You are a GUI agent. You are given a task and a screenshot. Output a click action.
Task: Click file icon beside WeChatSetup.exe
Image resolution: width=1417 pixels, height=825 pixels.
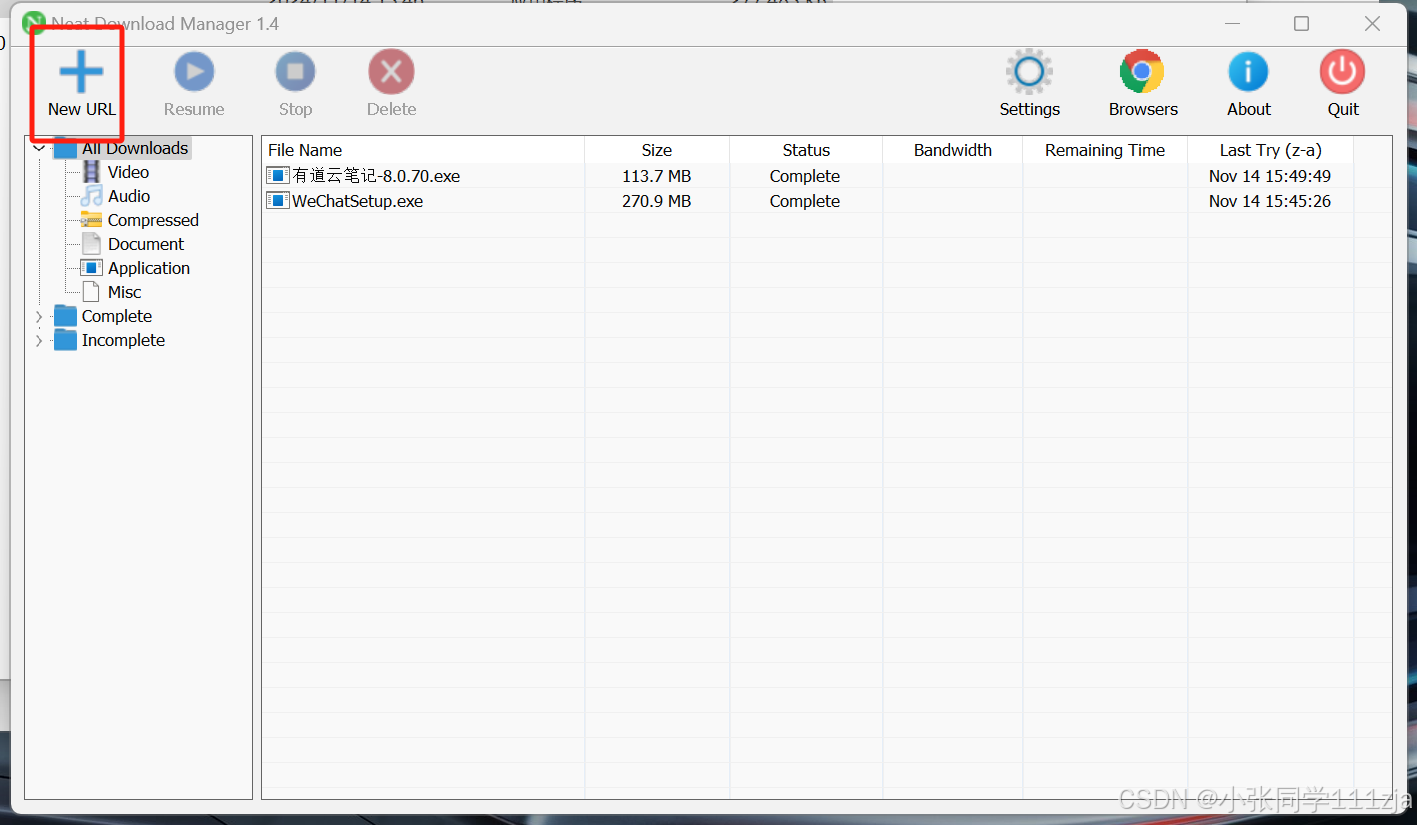(x=278, y=201)
